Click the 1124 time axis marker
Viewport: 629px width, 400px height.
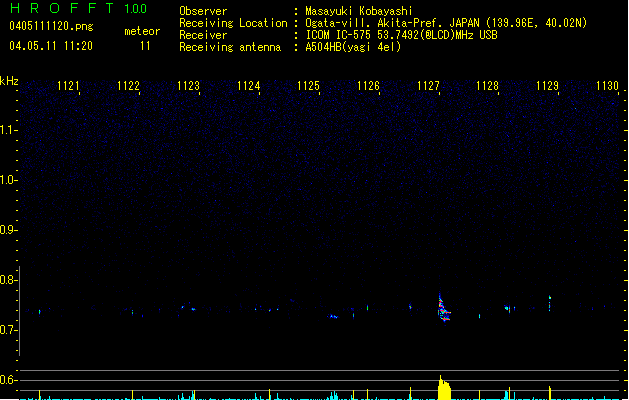[x=248, y=86]
